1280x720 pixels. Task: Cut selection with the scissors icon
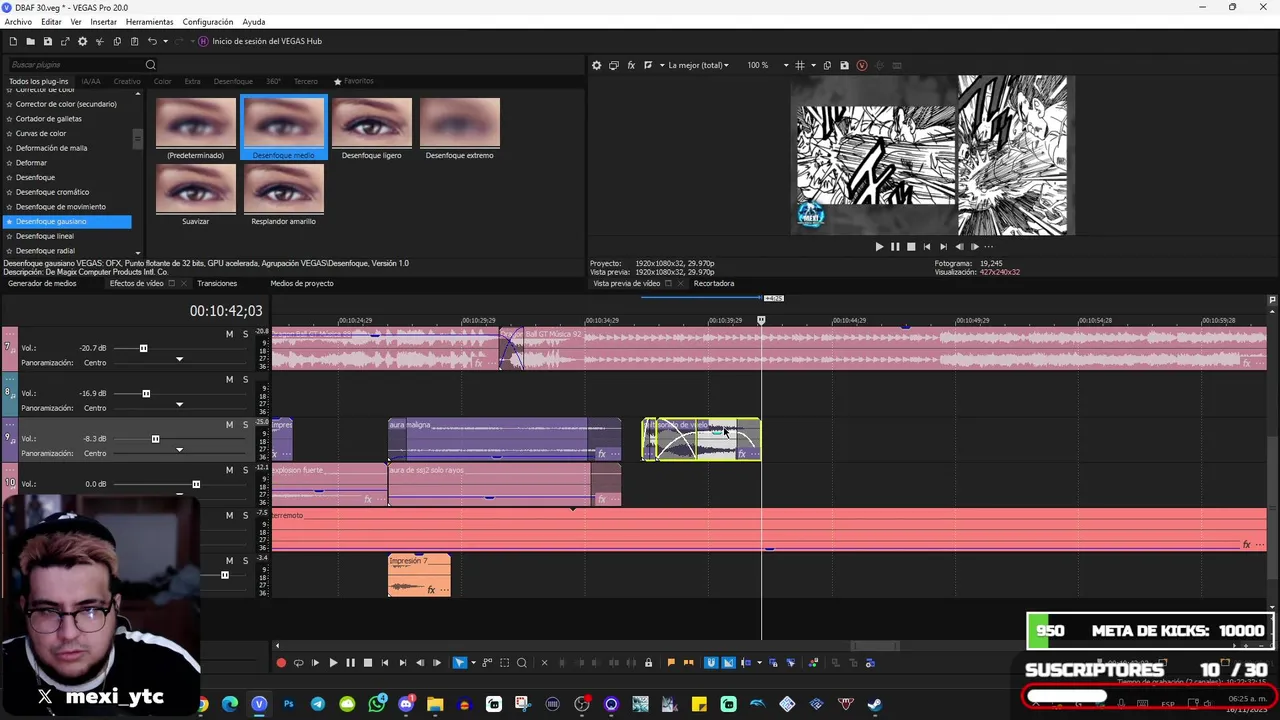(x=99, y=41)
